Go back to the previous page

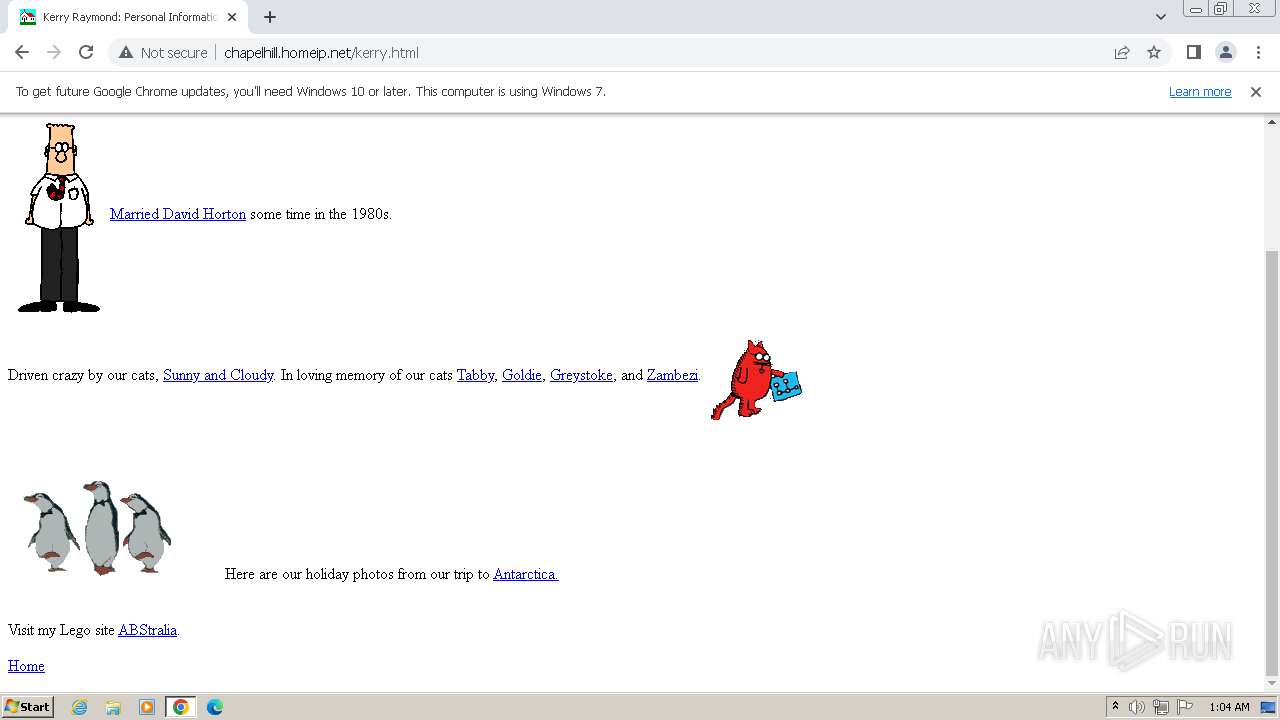tap(22, 52)
